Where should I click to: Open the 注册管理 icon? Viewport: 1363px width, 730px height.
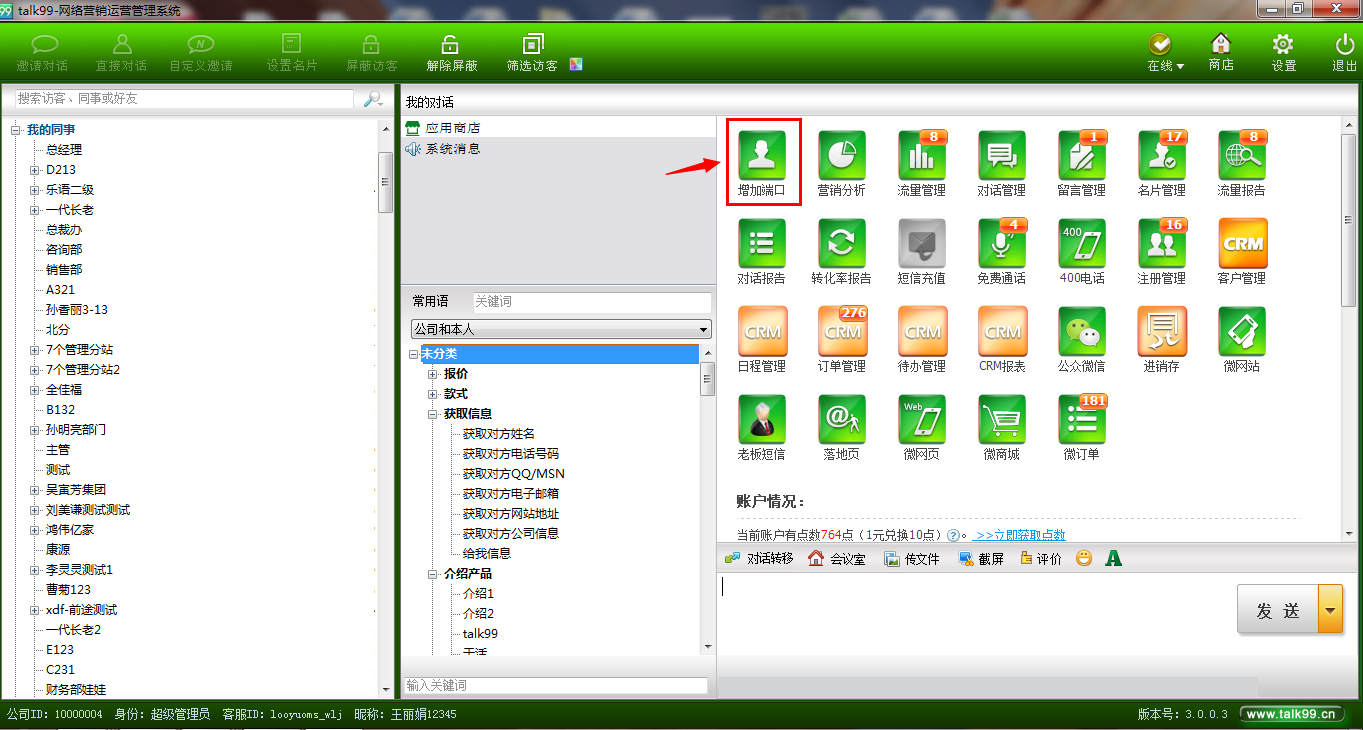(1162, 244)
